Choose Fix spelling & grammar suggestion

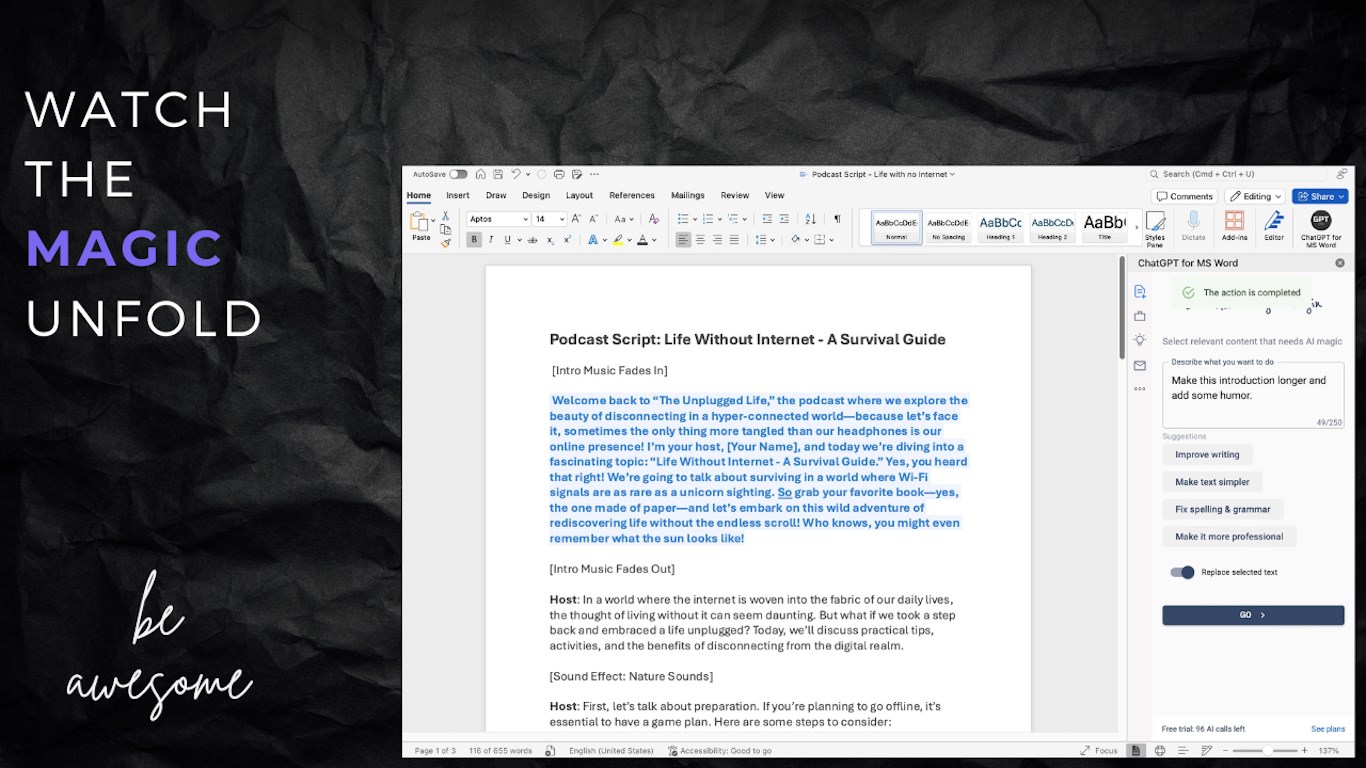click(1222, 509)
